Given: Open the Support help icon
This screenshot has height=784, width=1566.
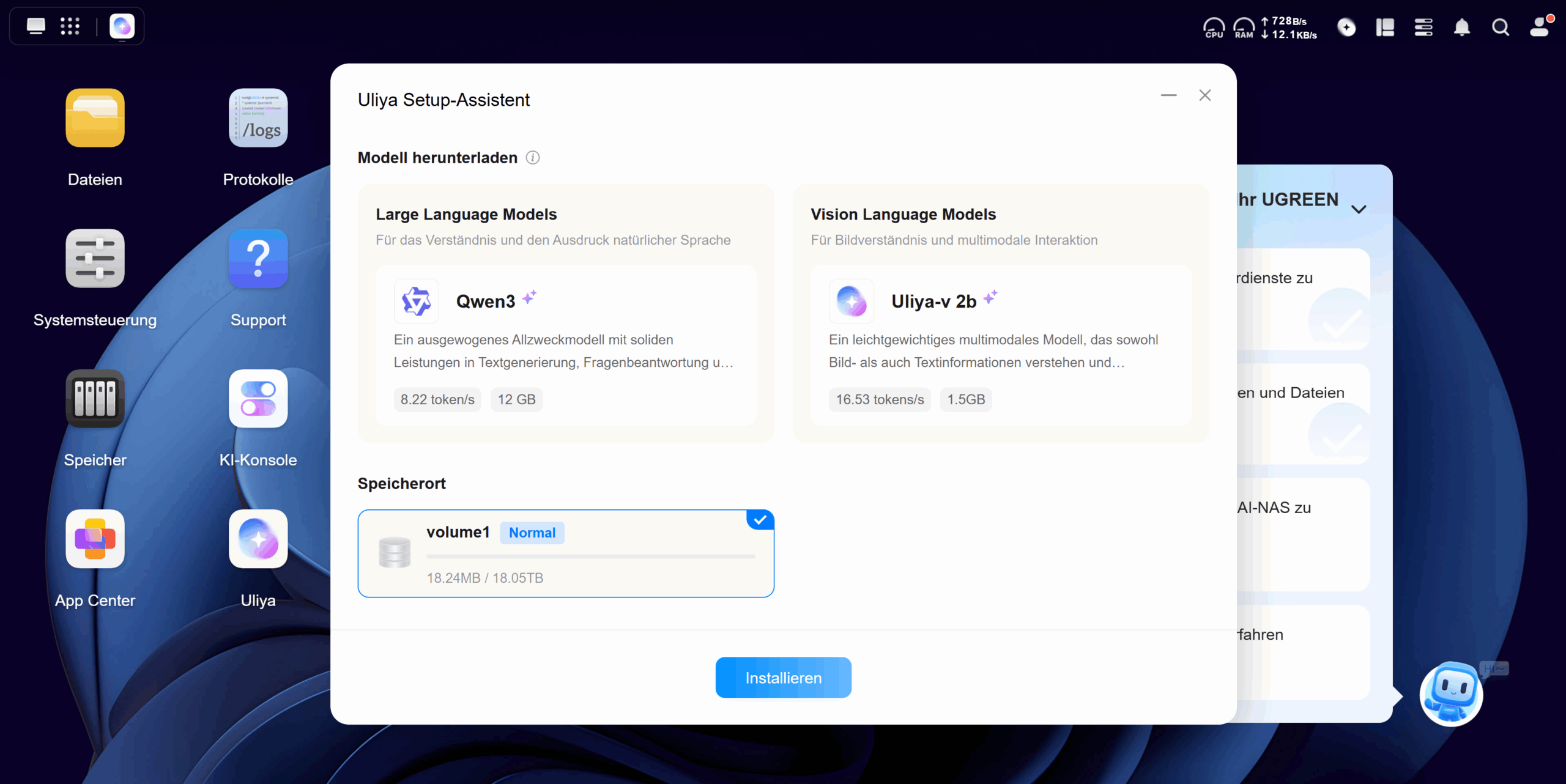Looking at the screenshot, I should coord(258,258).
